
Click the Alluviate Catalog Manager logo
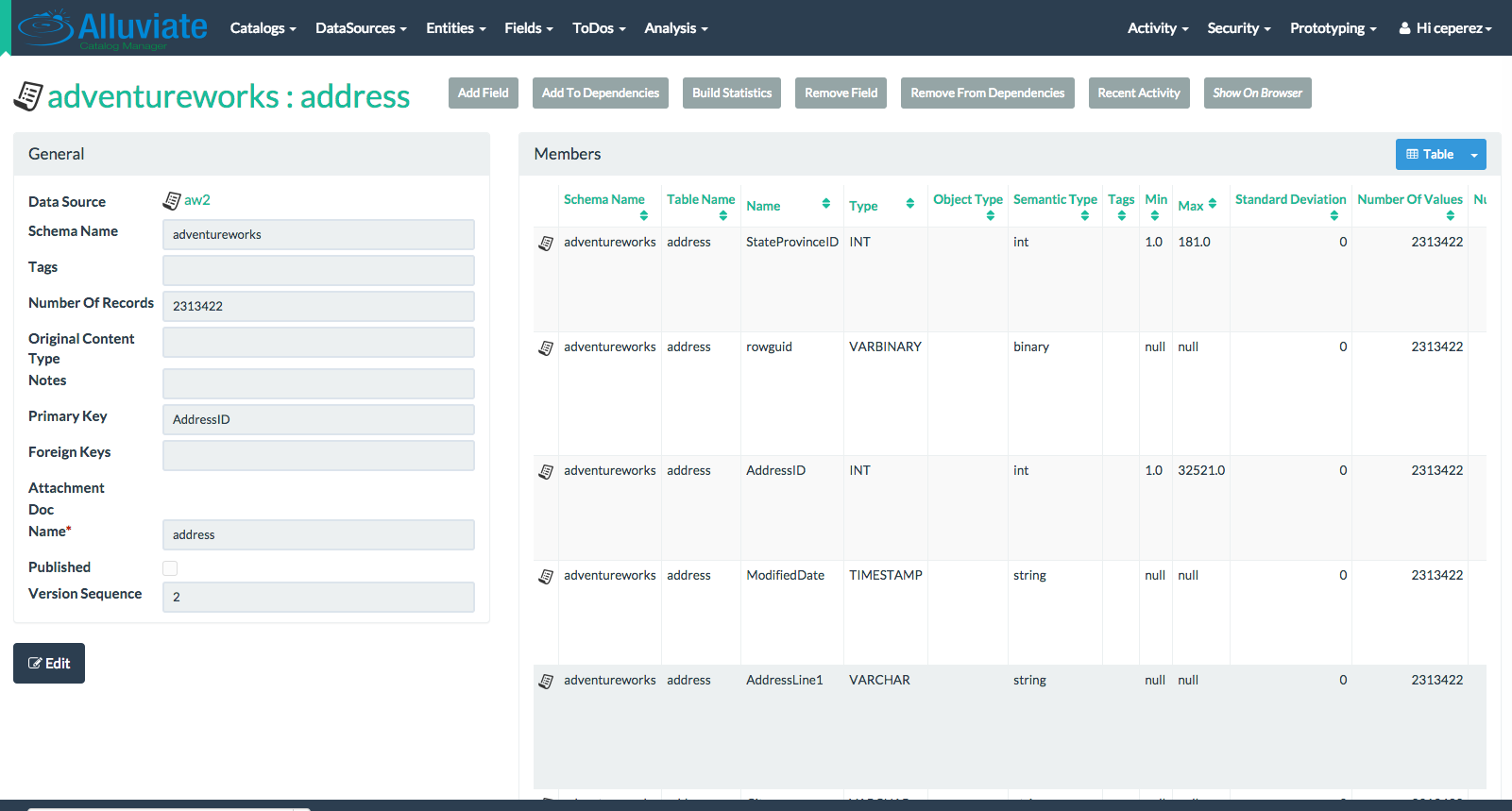point(112,28)
